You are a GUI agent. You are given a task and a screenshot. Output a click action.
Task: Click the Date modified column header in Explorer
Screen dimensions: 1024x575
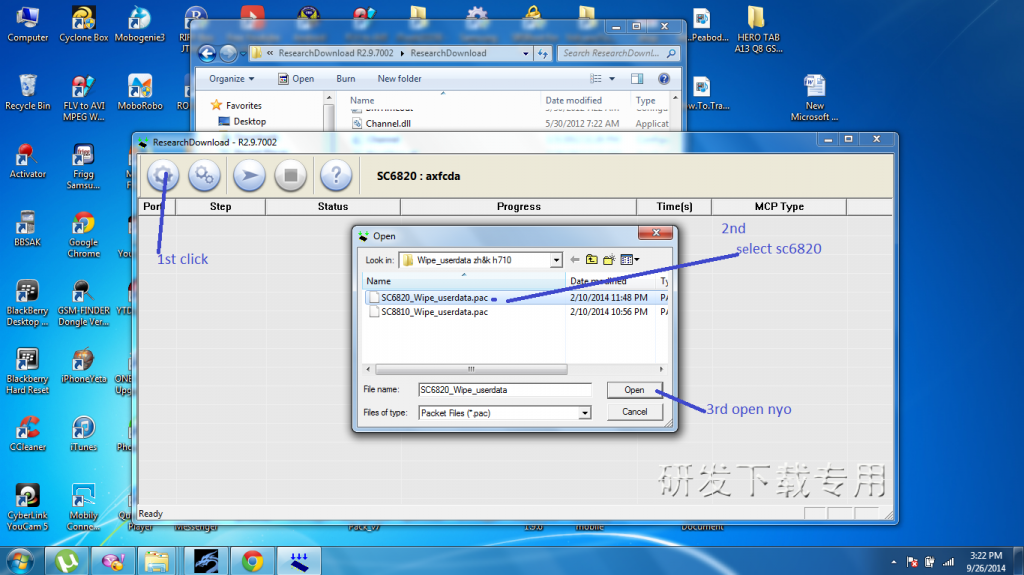point(573,101)
